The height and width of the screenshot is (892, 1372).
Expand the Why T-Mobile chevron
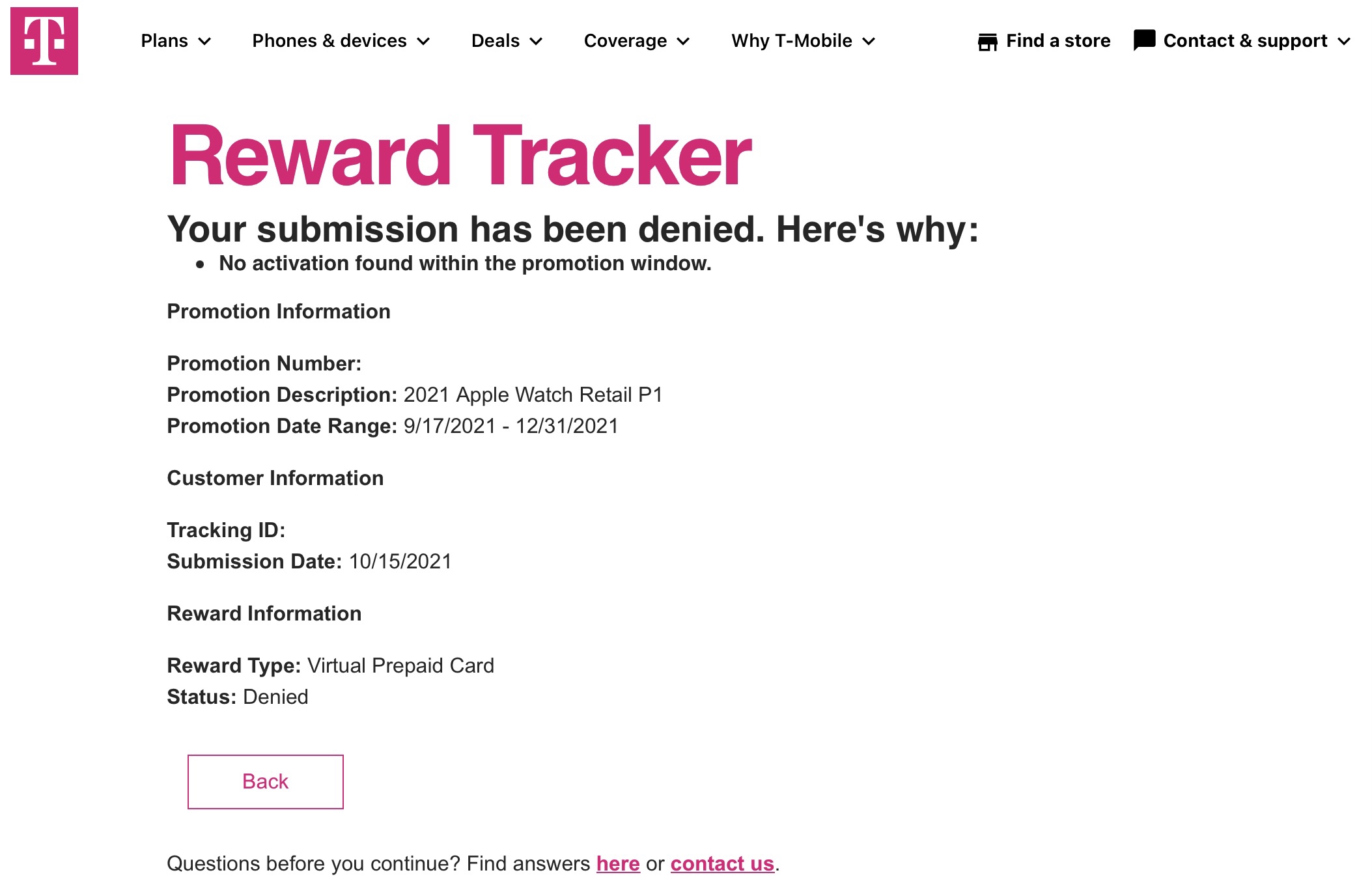[x=869, y=42]
